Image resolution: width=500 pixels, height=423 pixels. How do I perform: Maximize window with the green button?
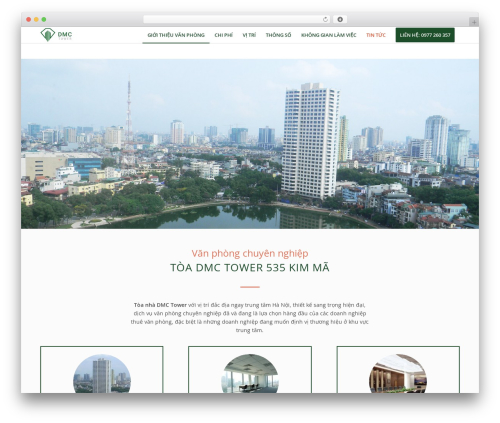coord(44,20)
